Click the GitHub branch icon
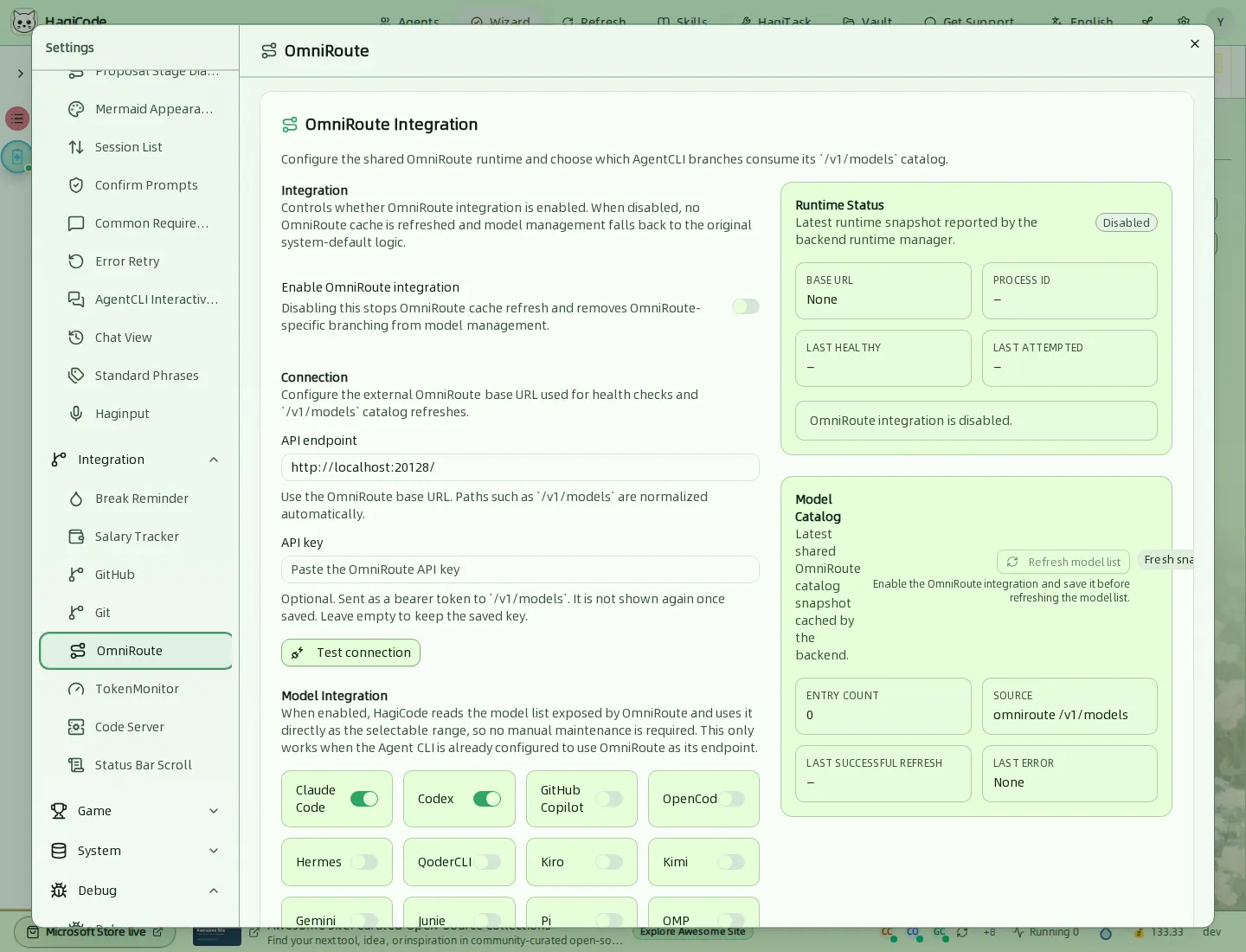This screenshot has height=952, width=1246. [x=76, y=575]
